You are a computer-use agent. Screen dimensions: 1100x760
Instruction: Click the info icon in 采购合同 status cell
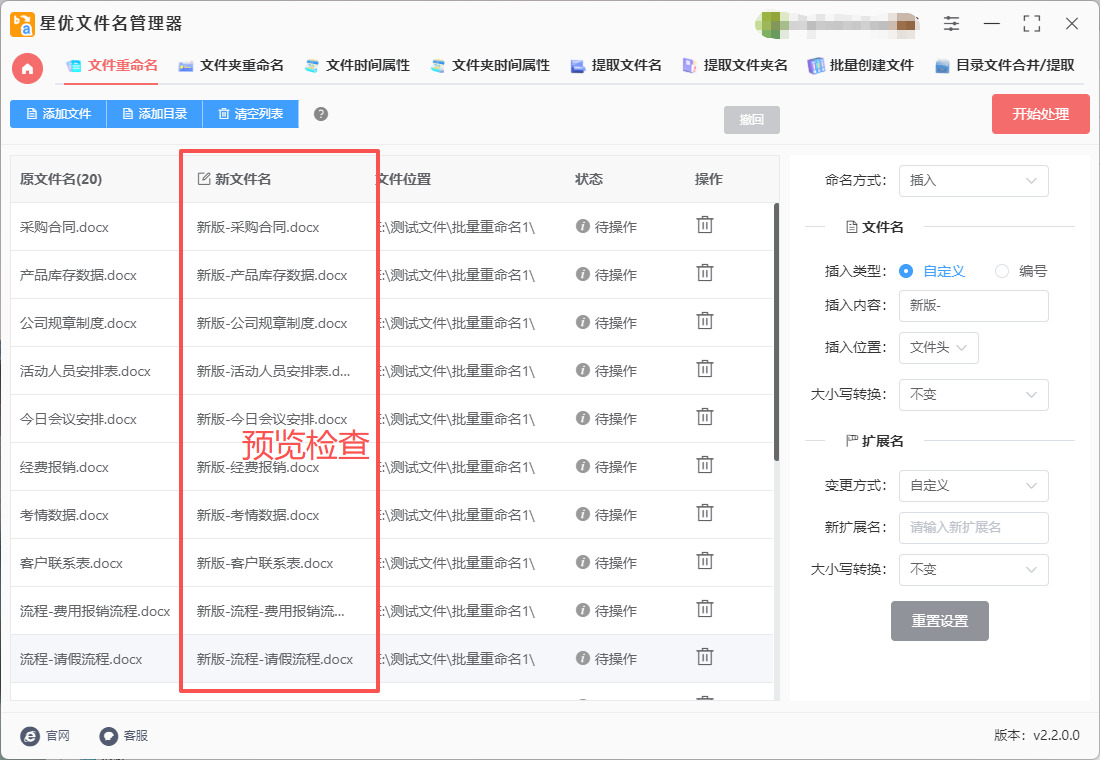pyautogui.click(x=582, y=226)
